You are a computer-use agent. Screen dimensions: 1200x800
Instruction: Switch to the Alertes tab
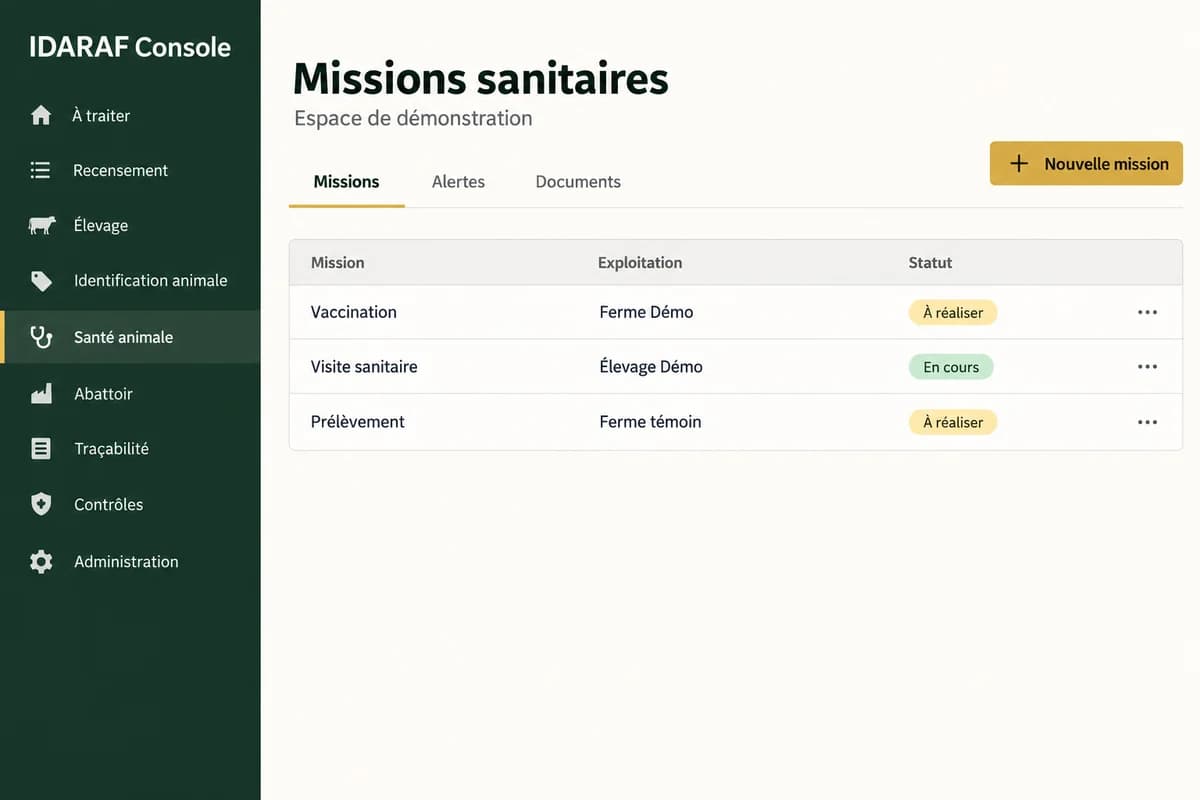tap(458, 182)
